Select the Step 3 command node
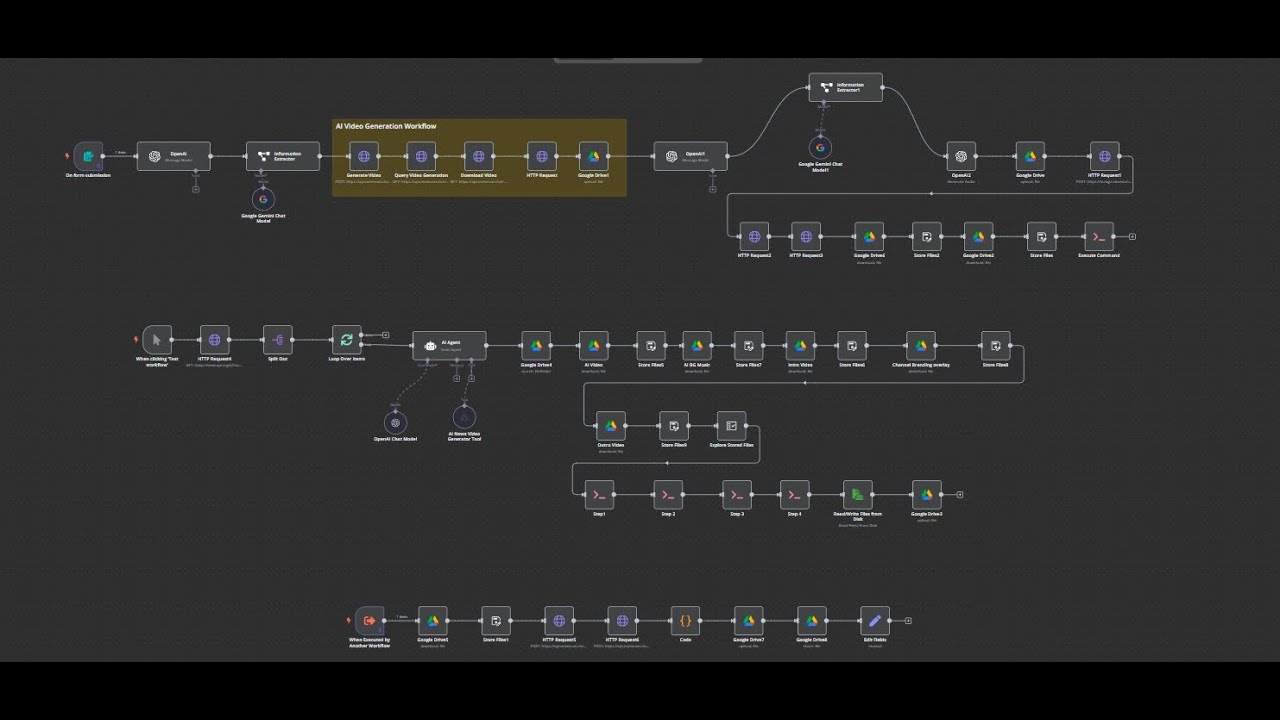Image resolution: width=1280 pixels, height=720 pixels. [x=737, y=495]
